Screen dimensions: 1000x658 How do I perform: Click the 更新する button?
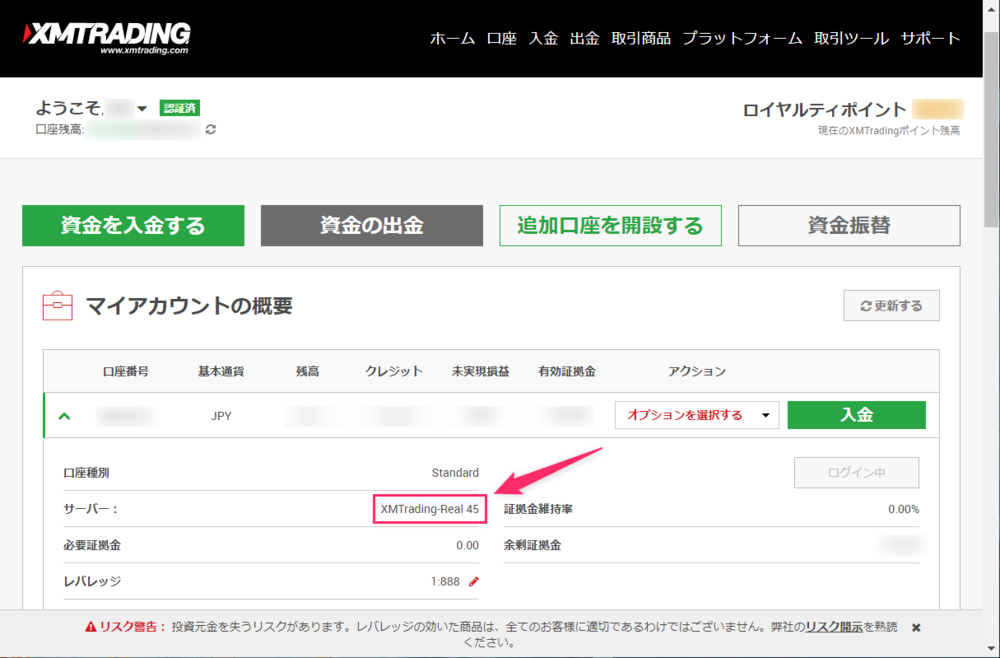tap(892, 306)
